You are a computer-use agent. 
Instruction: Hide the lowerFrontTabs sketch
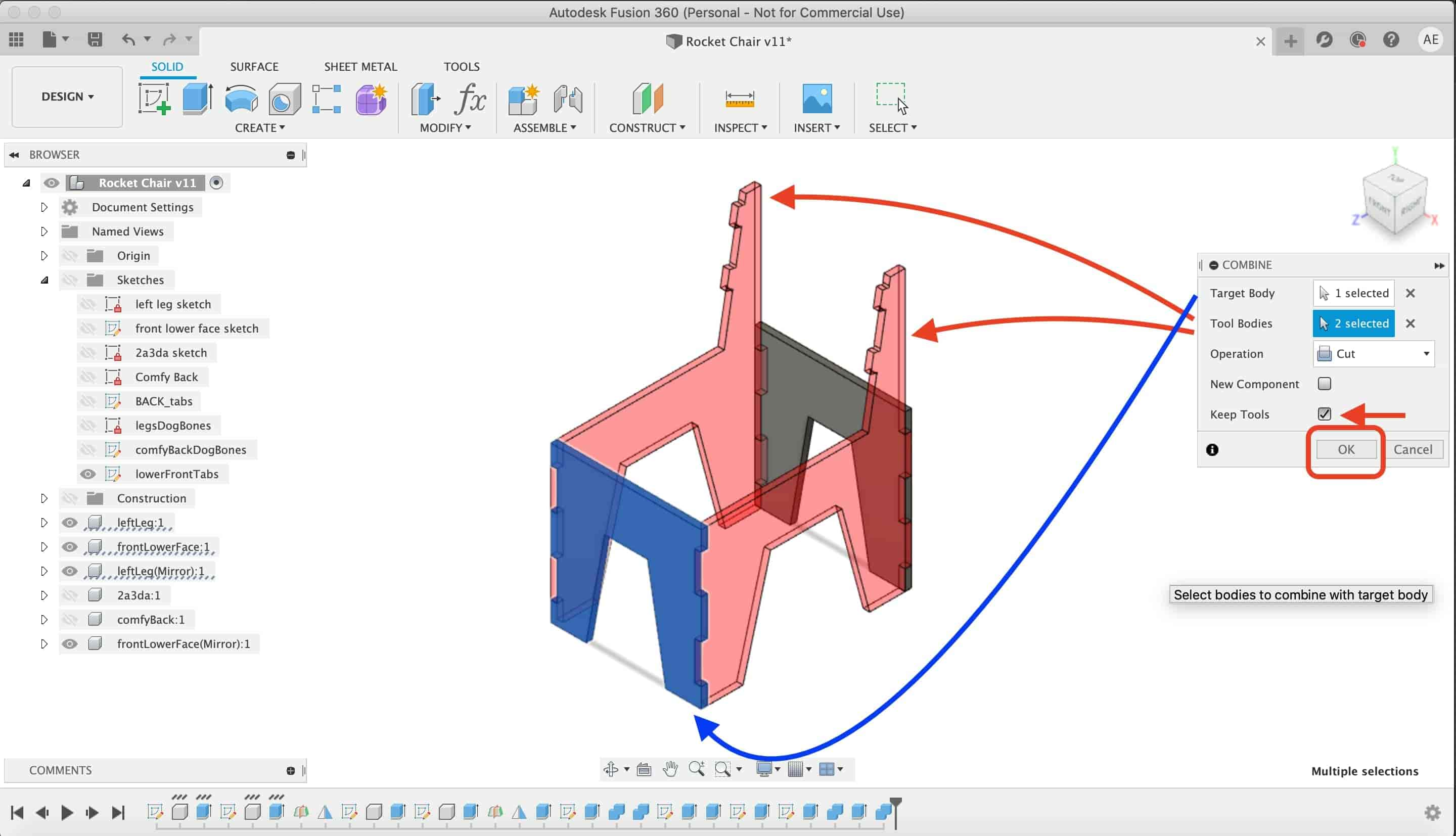88,474
